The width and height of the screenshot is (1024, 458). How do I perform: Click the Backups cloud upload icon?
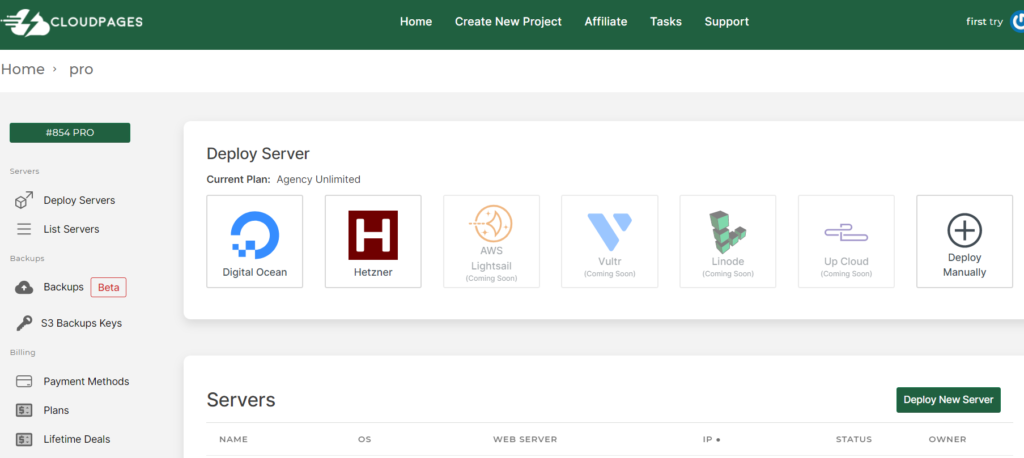click(24, 287)
